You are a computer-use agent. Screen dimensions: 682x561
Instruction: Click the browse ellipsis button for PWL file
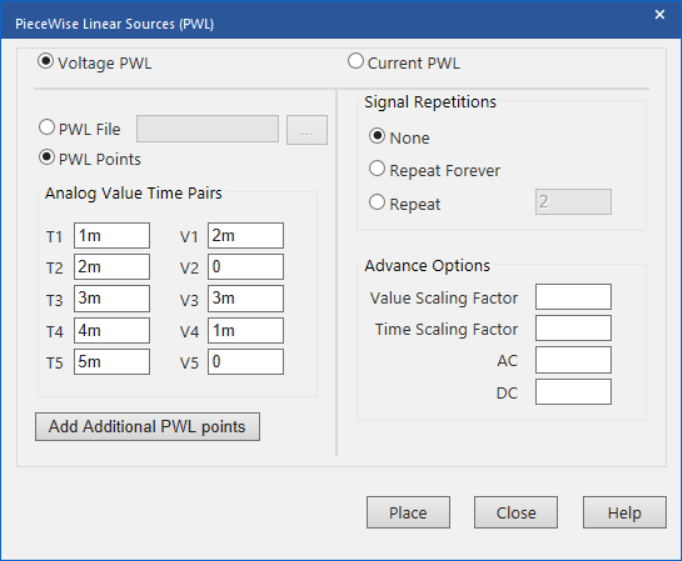(307, 130)
